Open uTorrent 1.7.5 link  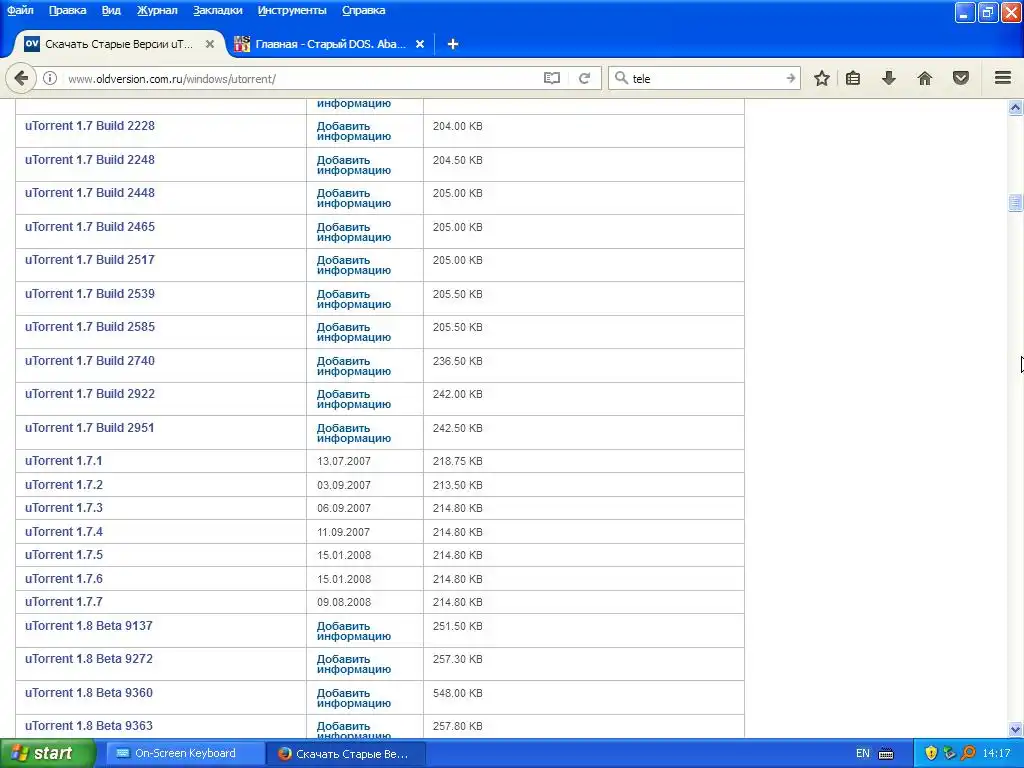pyautogui.click(x=63, y=554)
